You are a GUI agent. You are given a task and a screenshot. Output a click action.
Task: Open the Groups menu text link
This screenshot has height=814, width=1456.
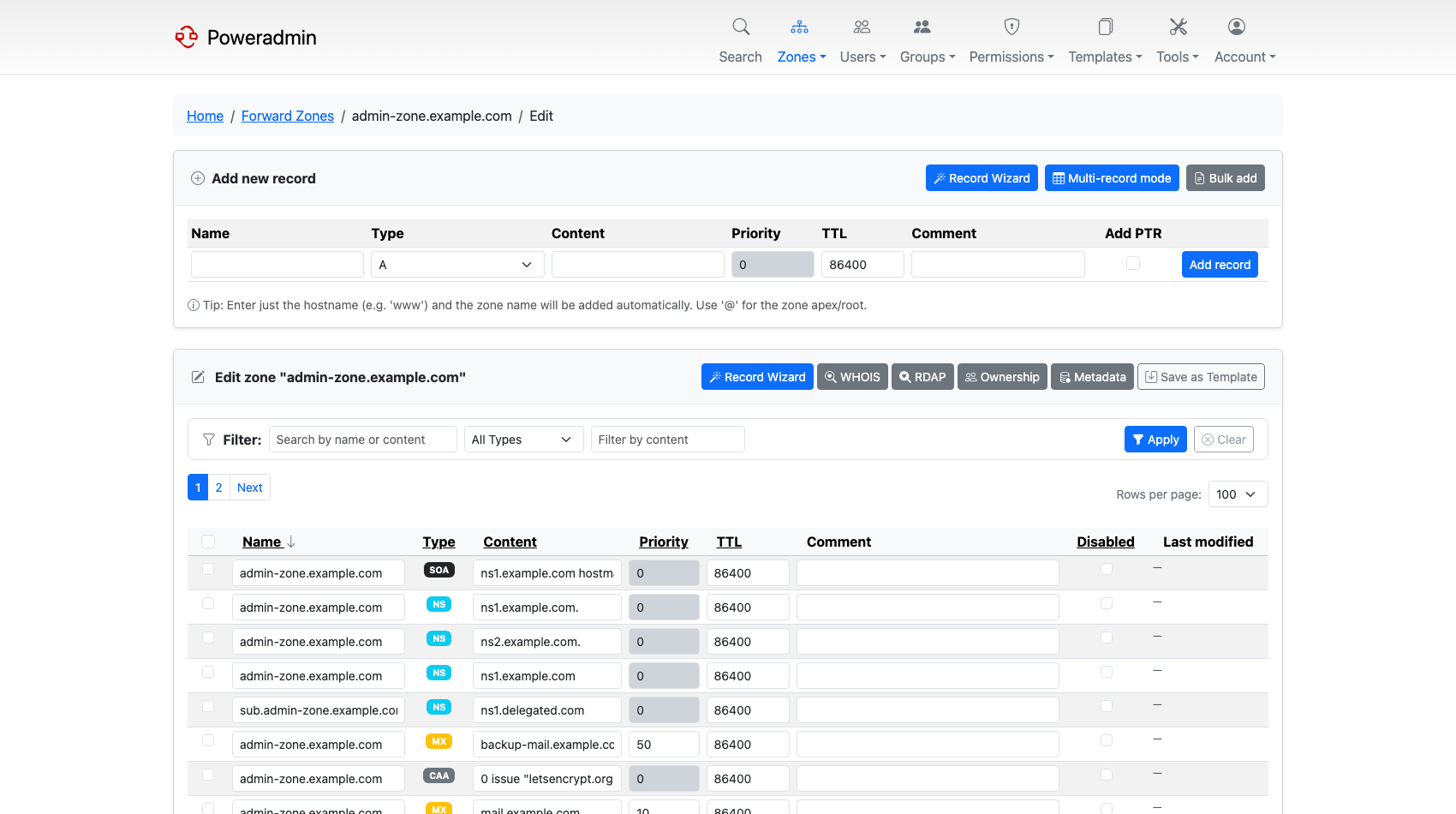tap(928, 57)
